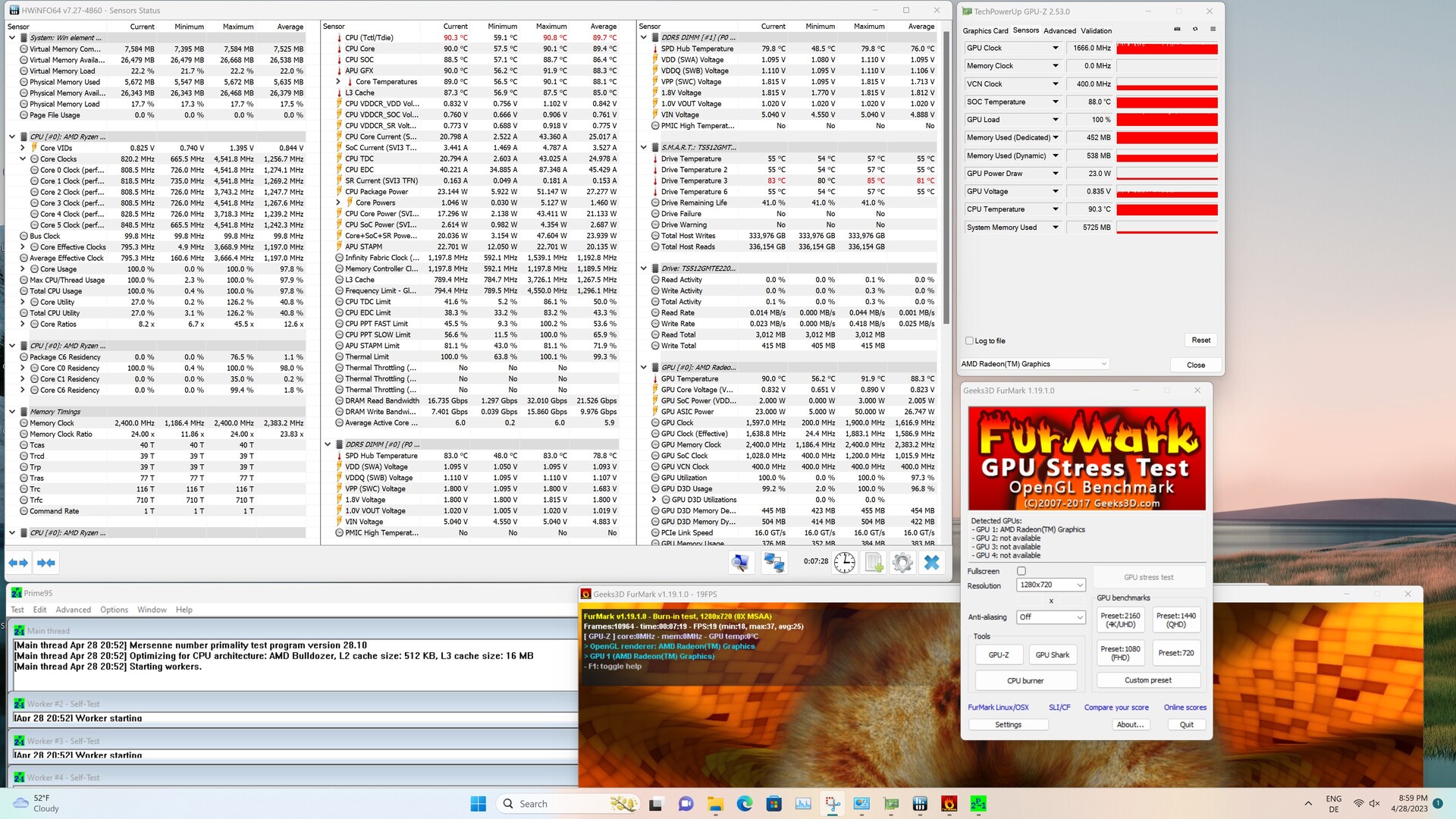Launch GPU Shark from FurMark
The width and height of the screenshot is (1456, 819).
click(x=1052, y=654)
